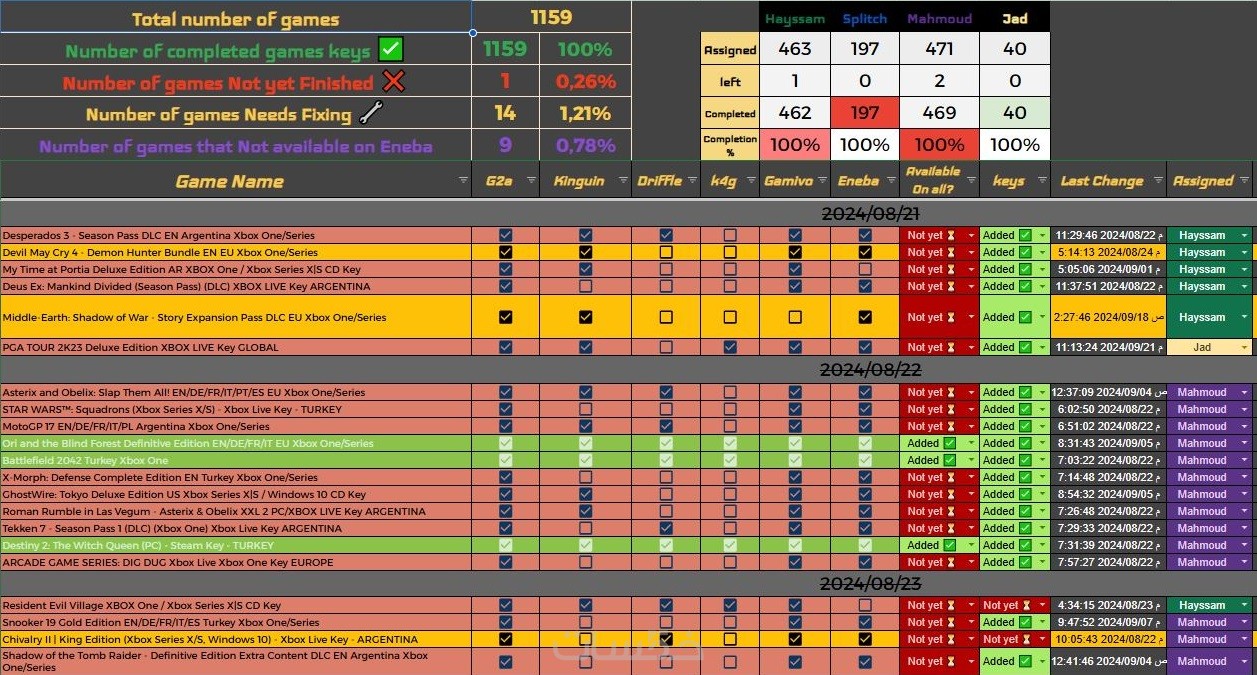The image size is (1257, 675).
Task: Check k4g box for Devil May Cry 4 row
Action: (730, 252)
